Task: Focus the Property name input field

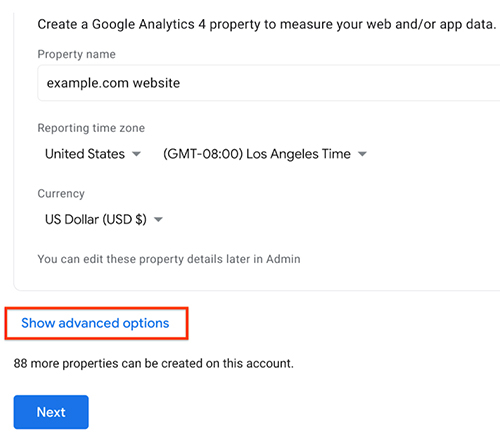Action: [269, 83]
